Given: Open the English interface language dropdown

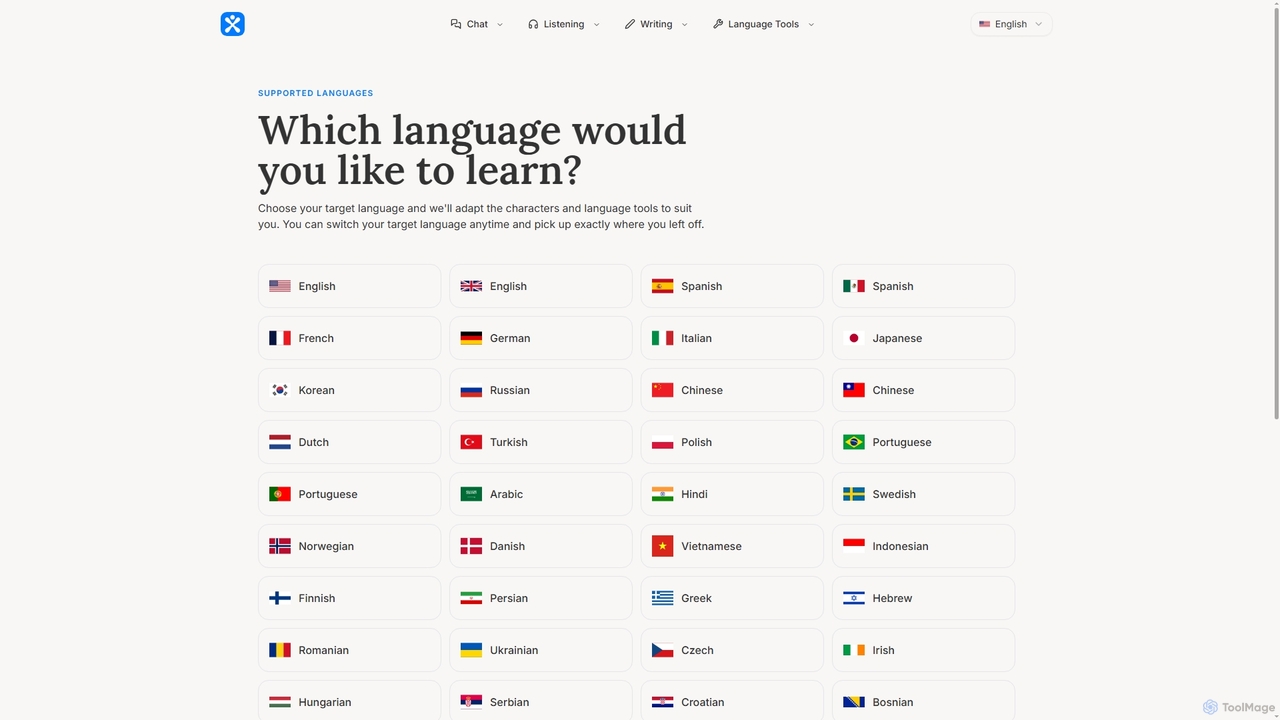Looking at the screenshot, I should coord(1011,24).
